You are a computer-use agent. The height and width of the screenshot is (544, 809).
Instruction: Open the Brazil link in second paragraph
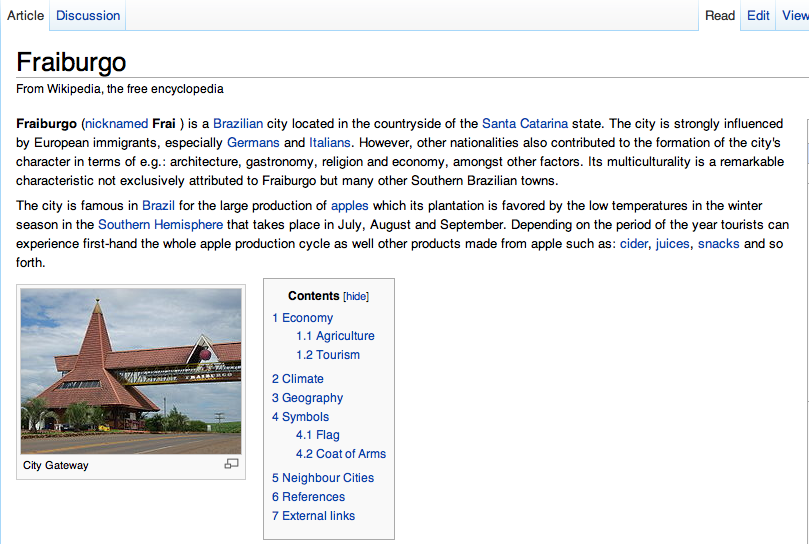[158, 205]
